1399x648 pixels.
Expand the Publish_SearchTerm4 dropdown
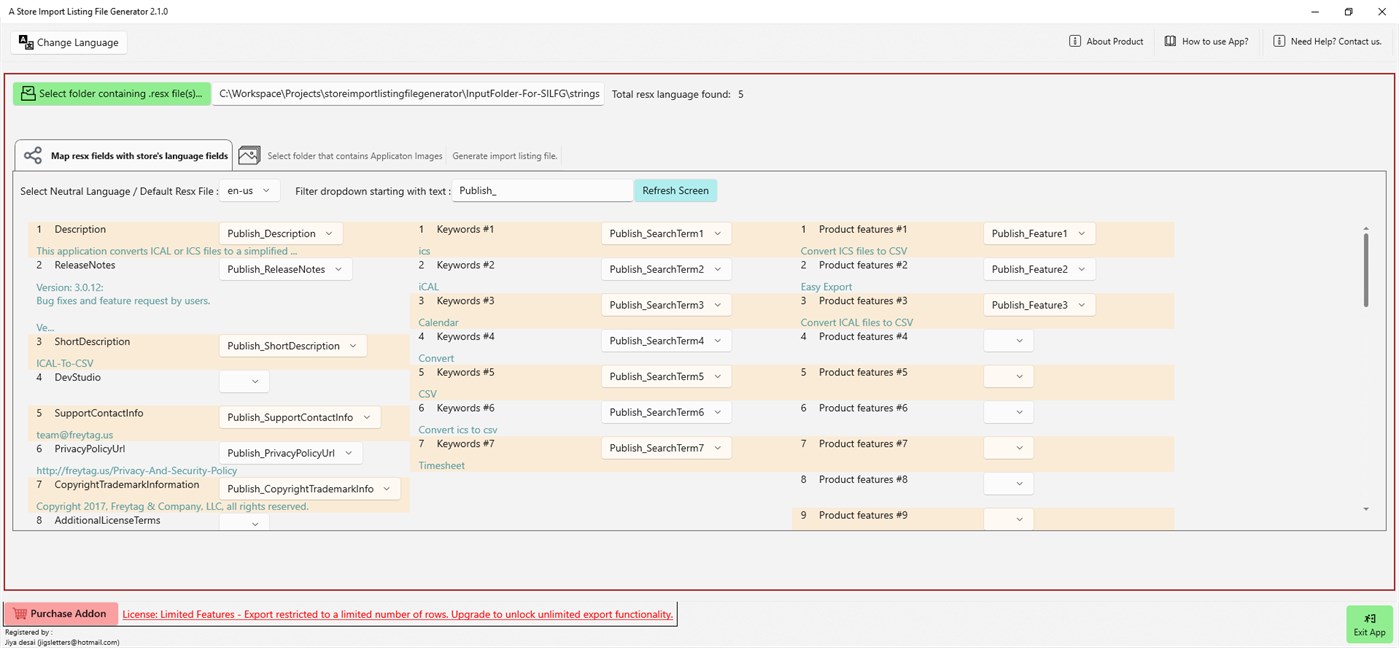[666, 341]
